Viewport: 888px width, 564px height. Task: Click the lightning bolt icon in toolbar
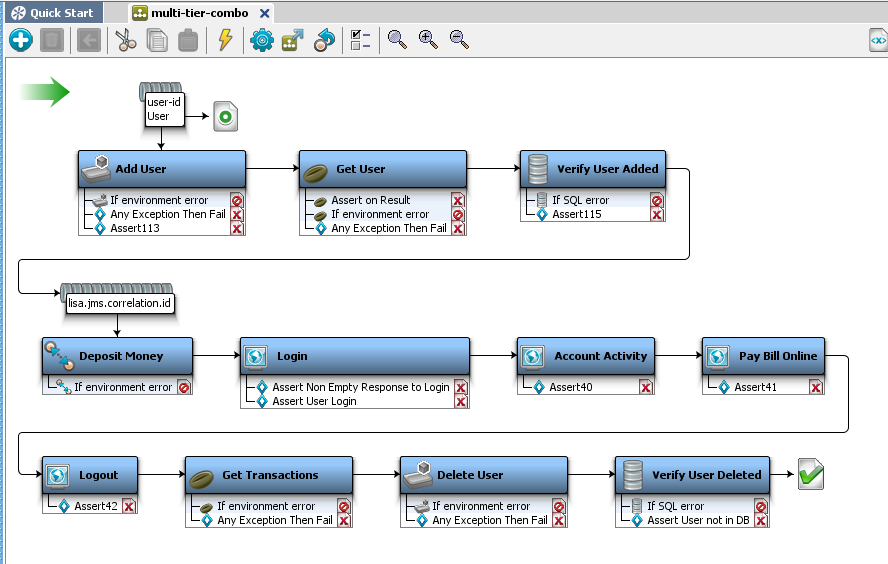click(x=225, y=40)
